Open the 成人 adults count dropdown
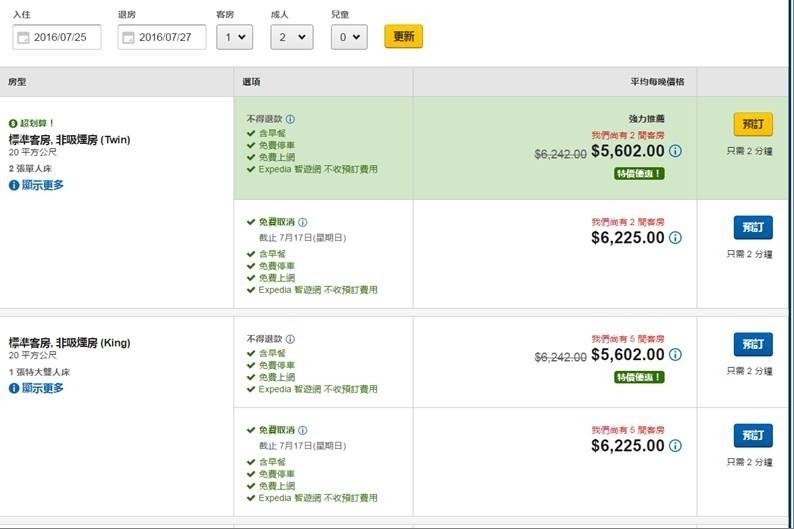794x529 pixels. pyautogui.click(x=291, y=37)
